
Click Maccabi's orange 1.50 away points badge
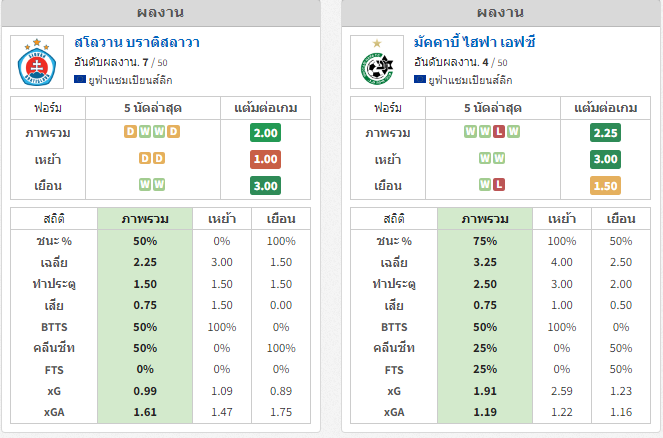pos(605,186)
